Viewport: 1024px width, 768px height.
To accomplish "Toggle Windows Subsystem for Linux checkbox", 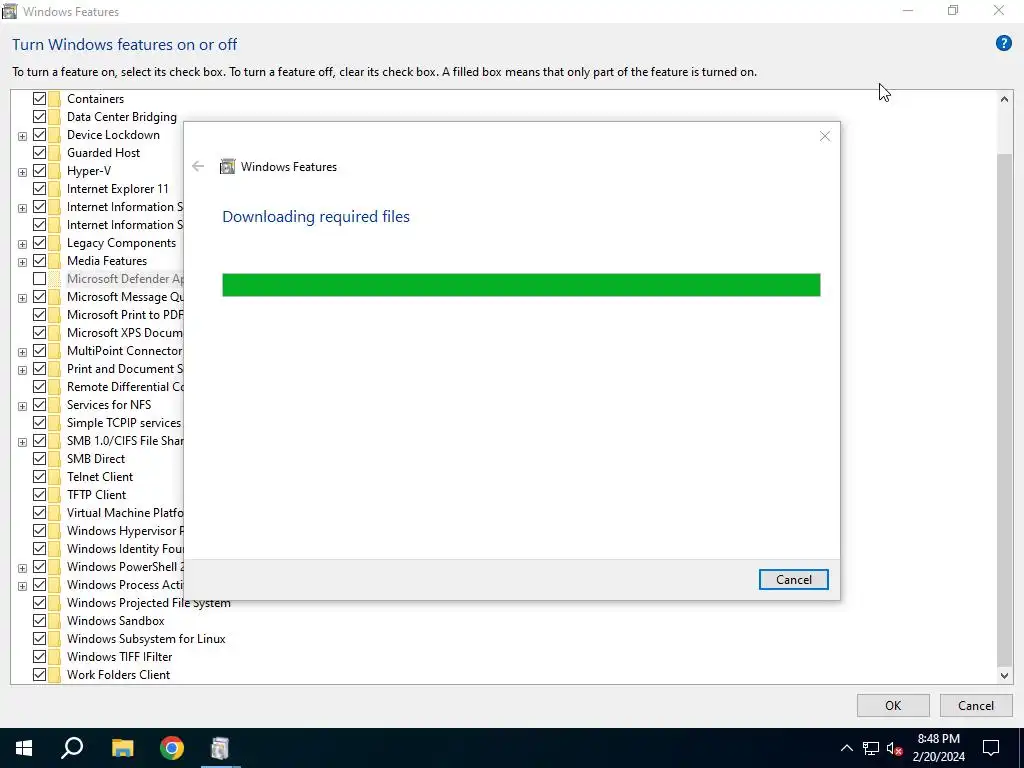I will (x=39, y=639).
